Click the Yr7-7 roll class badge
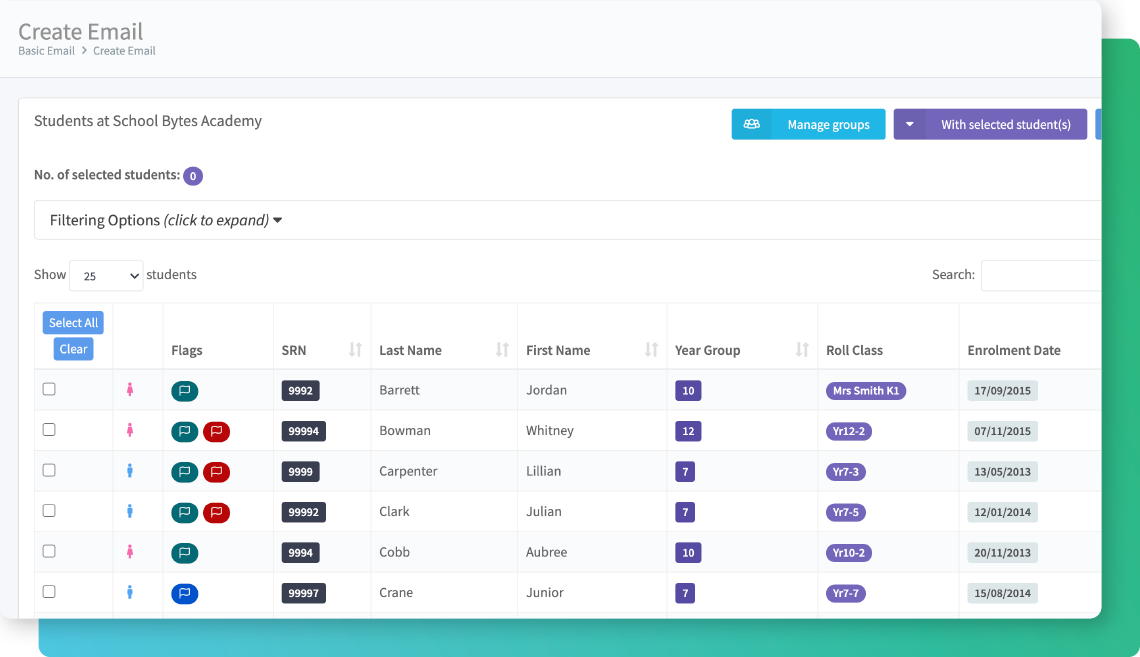Screen dimensions: 1140x657 846,594
